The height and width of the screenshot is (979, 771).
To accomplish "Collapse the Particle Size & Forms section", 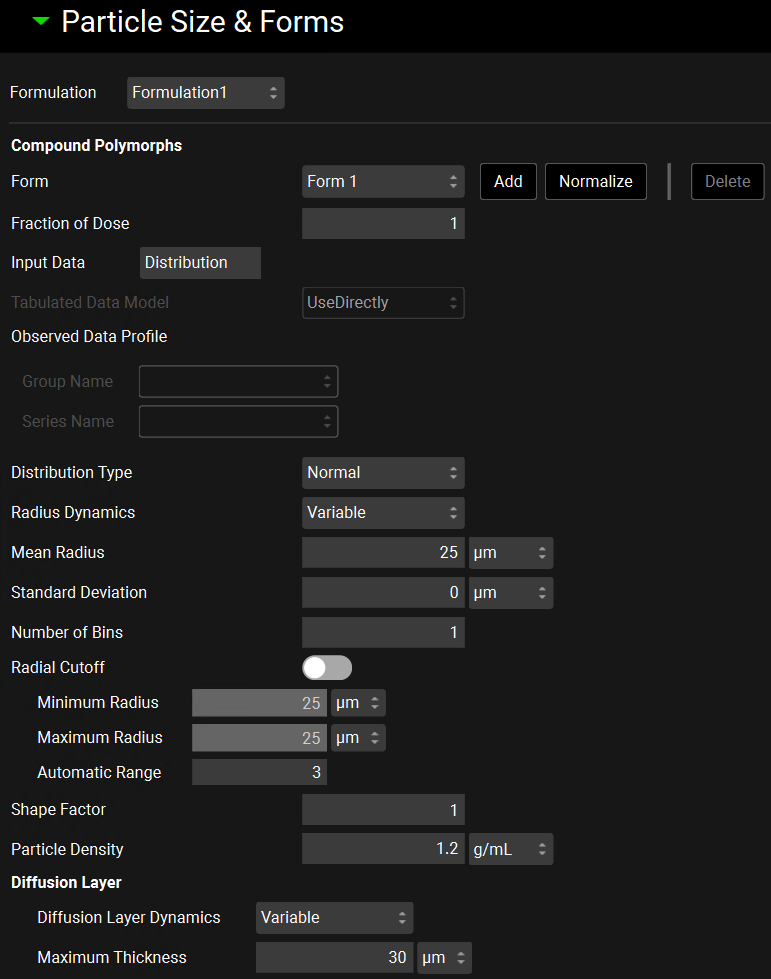I will (40, 22).
